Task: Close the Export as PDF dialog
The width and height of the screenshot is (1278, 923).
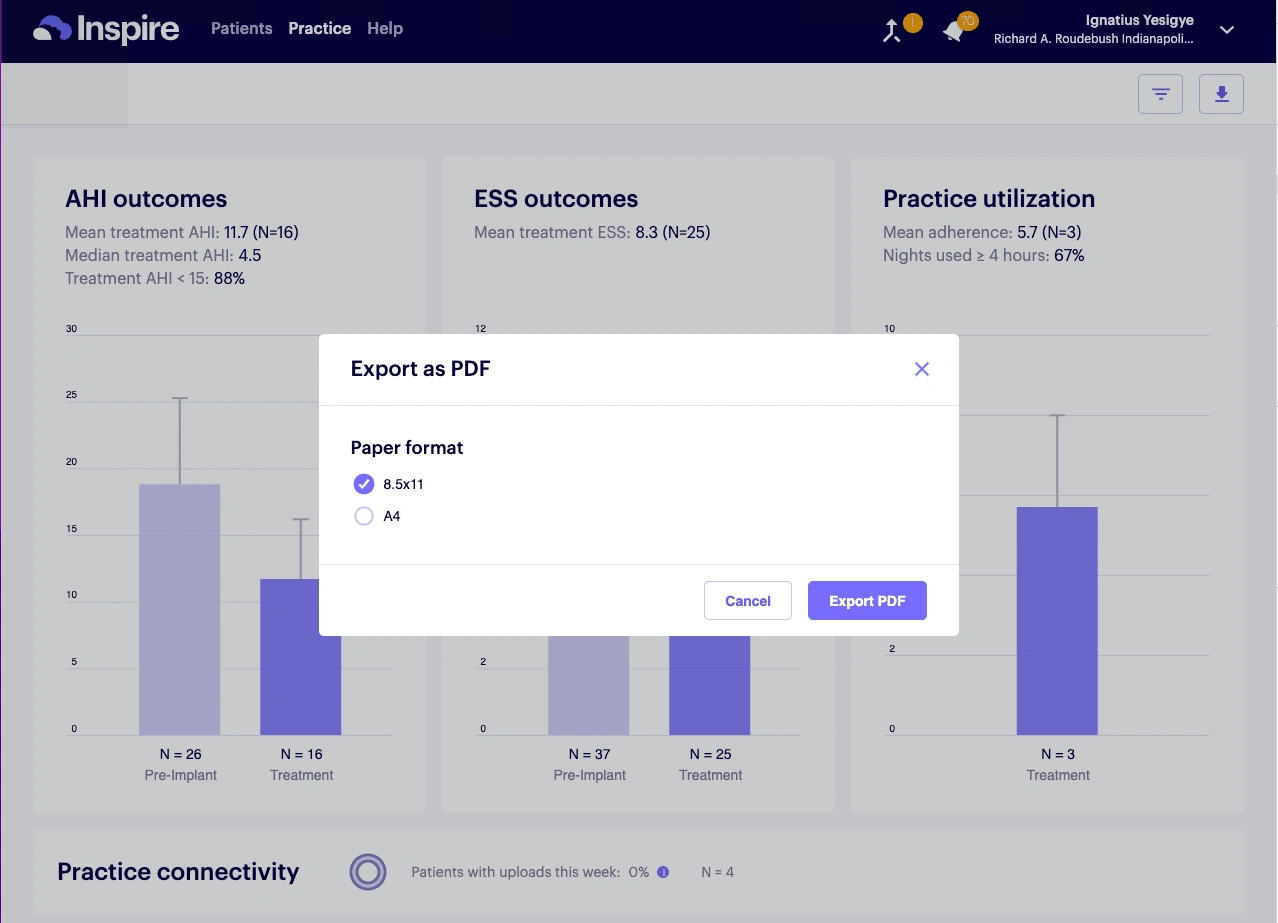Action: click(x=922, y=369)
